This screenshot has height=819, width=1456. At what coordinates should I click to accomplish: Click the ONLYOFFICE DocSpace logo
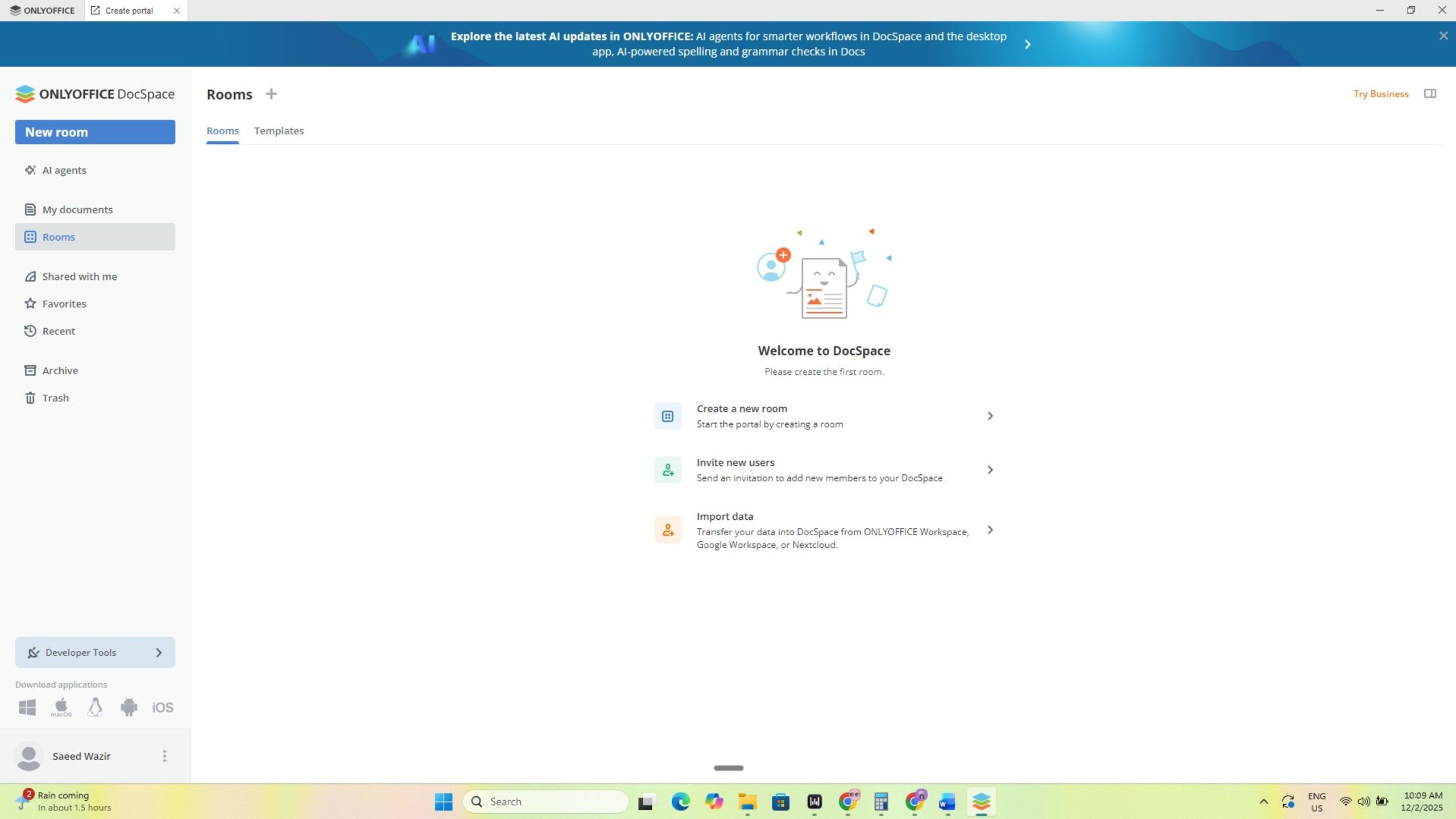point(95,94)
